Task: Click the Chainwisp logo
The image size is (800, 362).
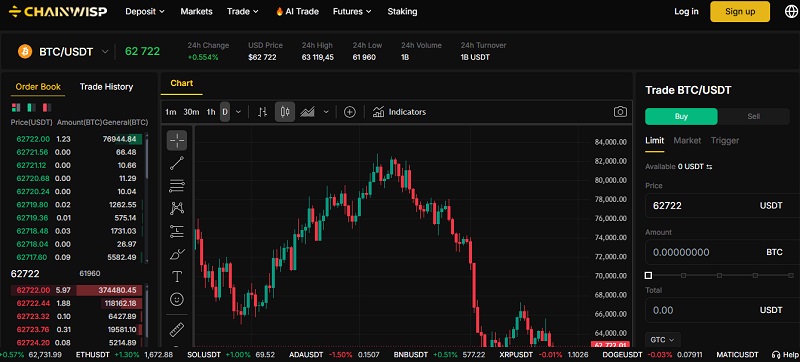Action: click(x=58, y=11)
